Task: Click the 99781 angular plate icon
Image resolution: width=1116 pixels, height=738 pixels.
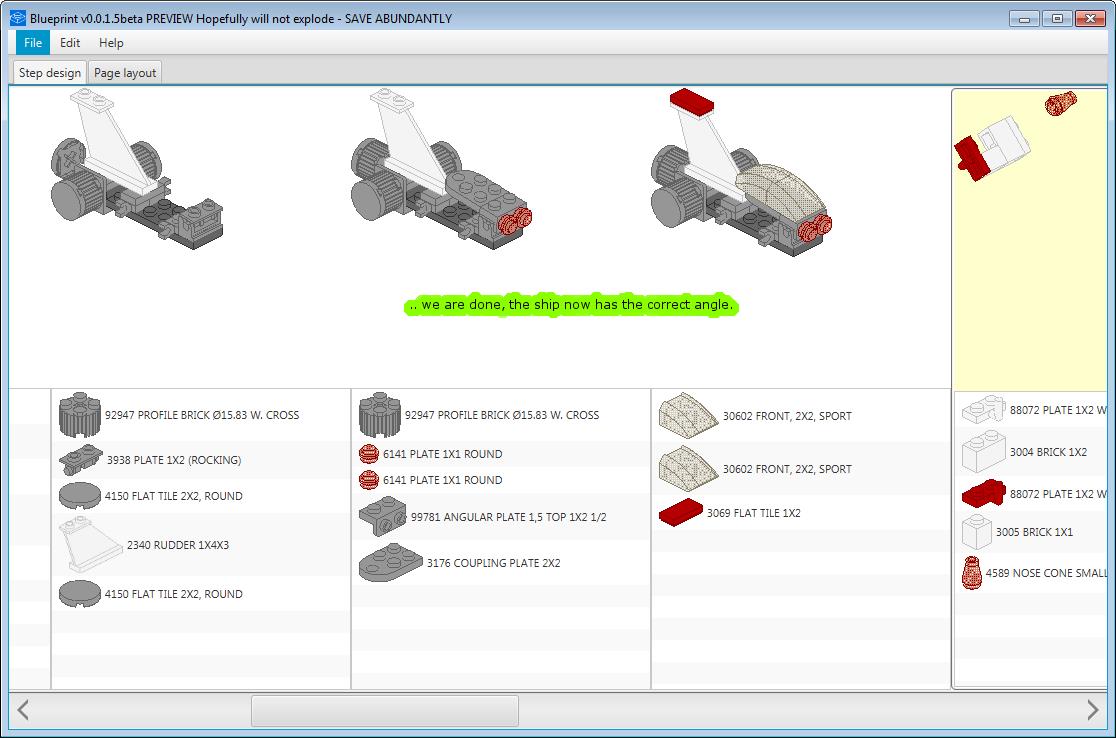Action: coord(383,517)
